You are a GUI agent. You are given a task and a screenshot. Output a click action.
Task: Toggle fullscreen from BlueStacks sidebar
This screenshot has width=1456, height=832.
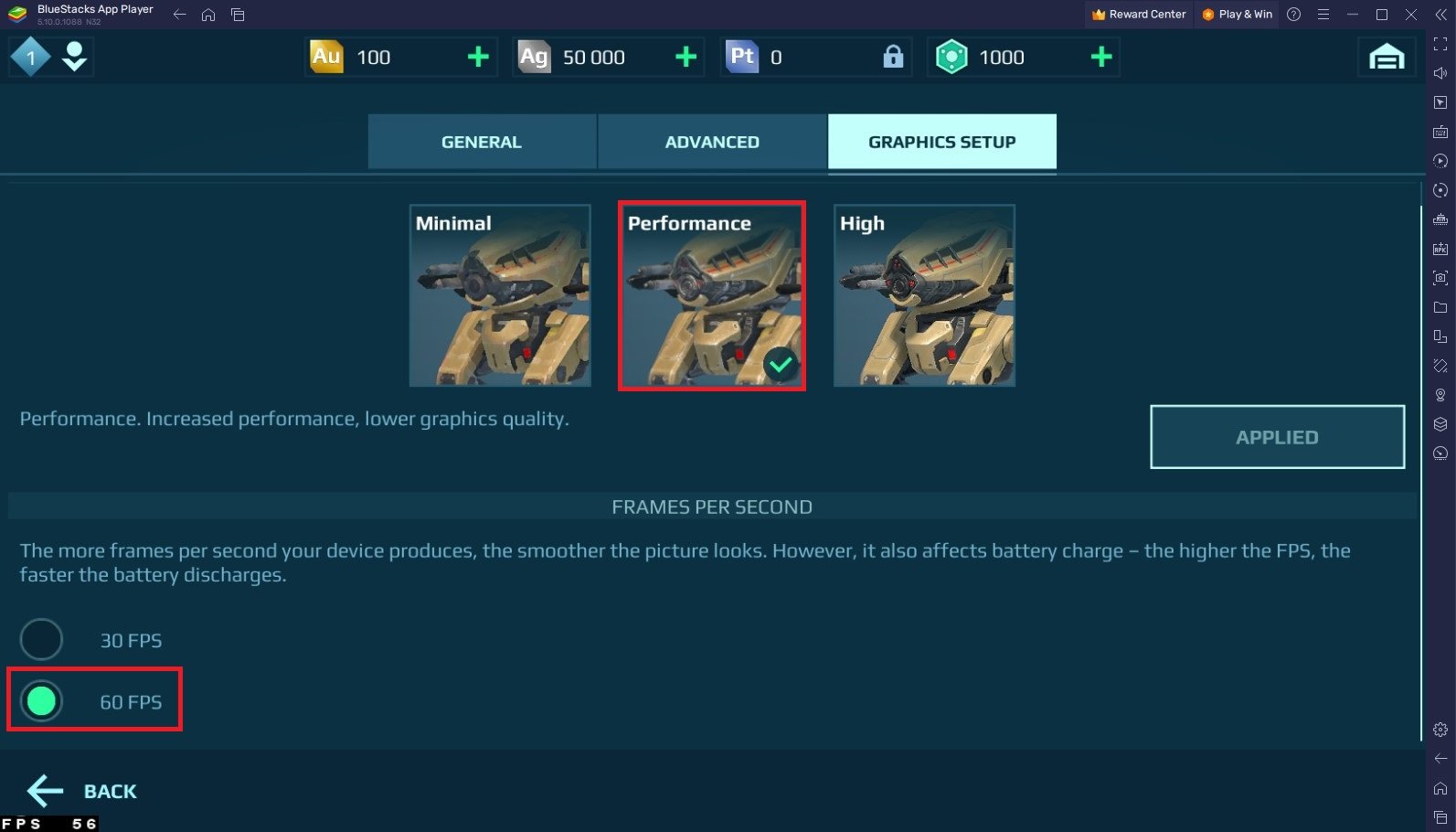tap(1440, 44)
